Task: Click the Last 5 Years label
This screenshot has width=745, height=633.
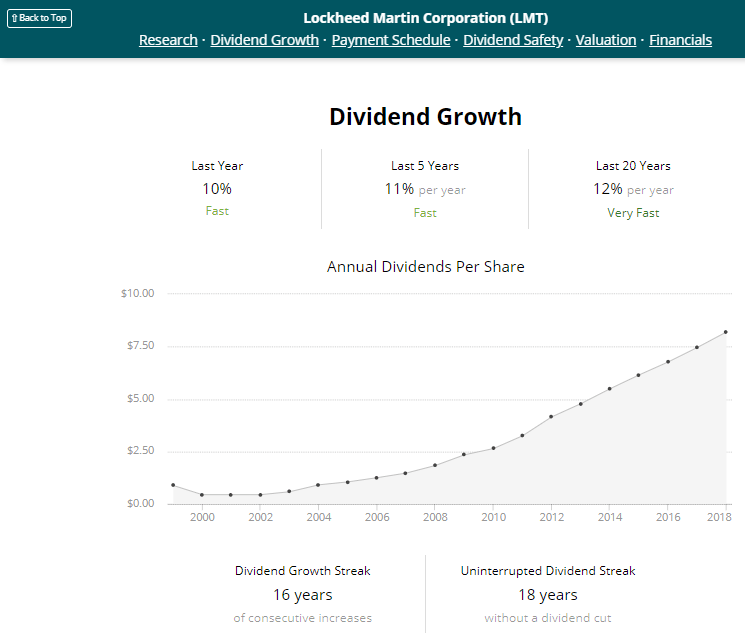Action: click(x=425, y=166)
